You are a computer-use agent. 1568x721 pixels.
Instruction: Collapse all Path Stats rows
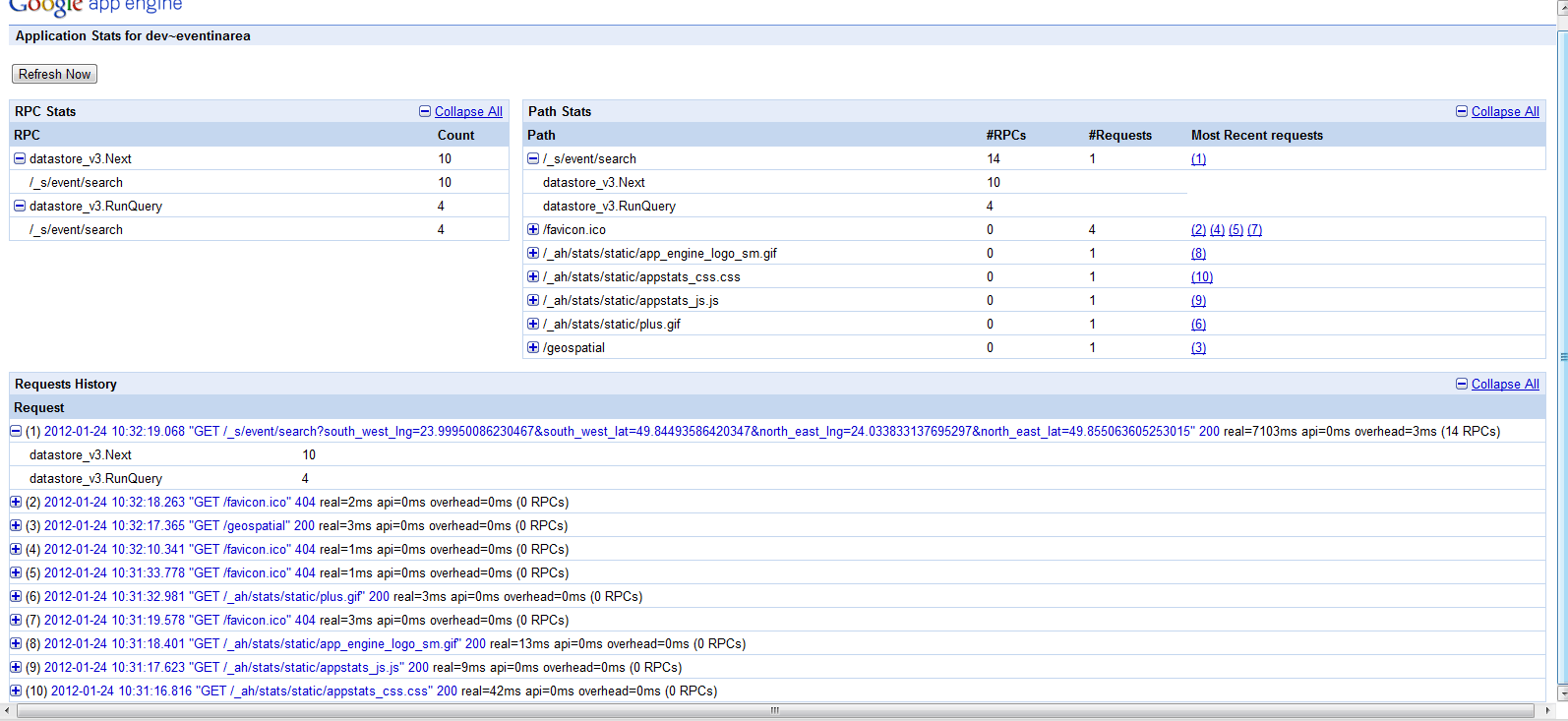pyautogui.click(x=1505, y=111)
